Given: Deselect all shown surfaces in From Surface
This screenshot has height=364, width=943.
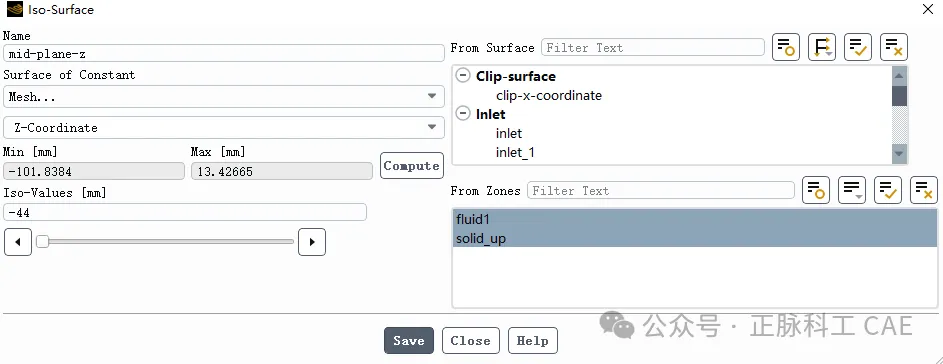Looking at the screenshot, I should [894, 47].
